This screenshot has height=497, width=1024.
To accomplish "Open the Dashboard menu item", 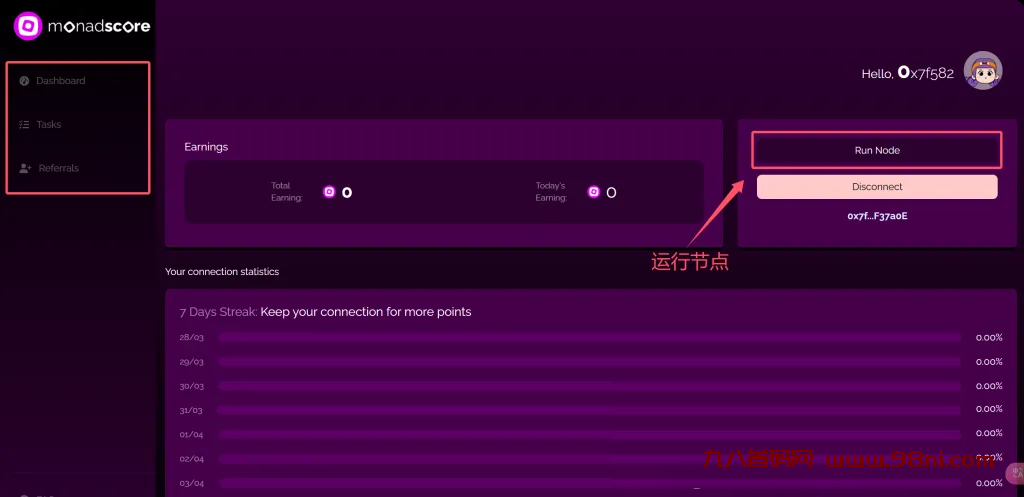I will coord(61,81).
